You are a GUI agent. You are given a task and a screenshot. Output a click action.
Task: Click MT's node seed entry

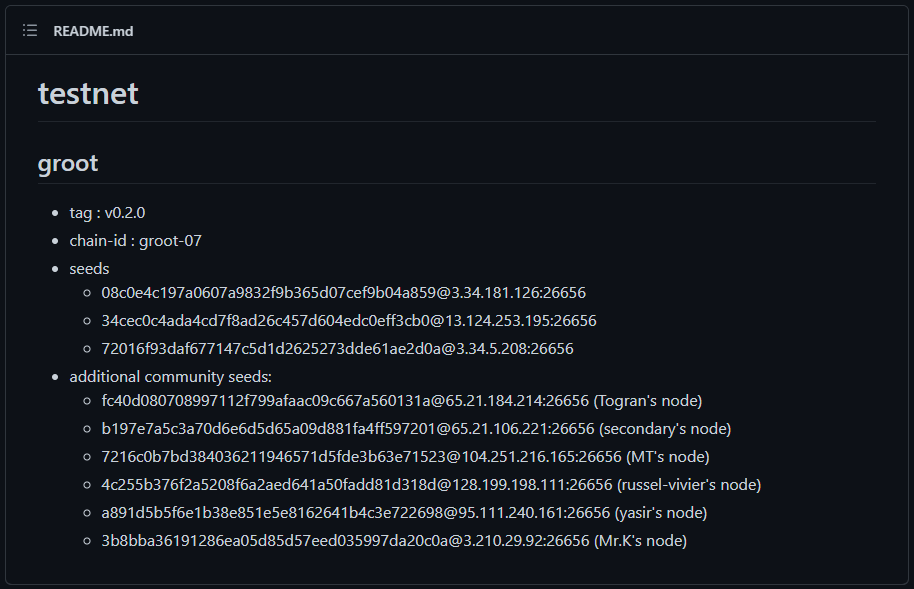pyautogui.click(x=405, y=457)
